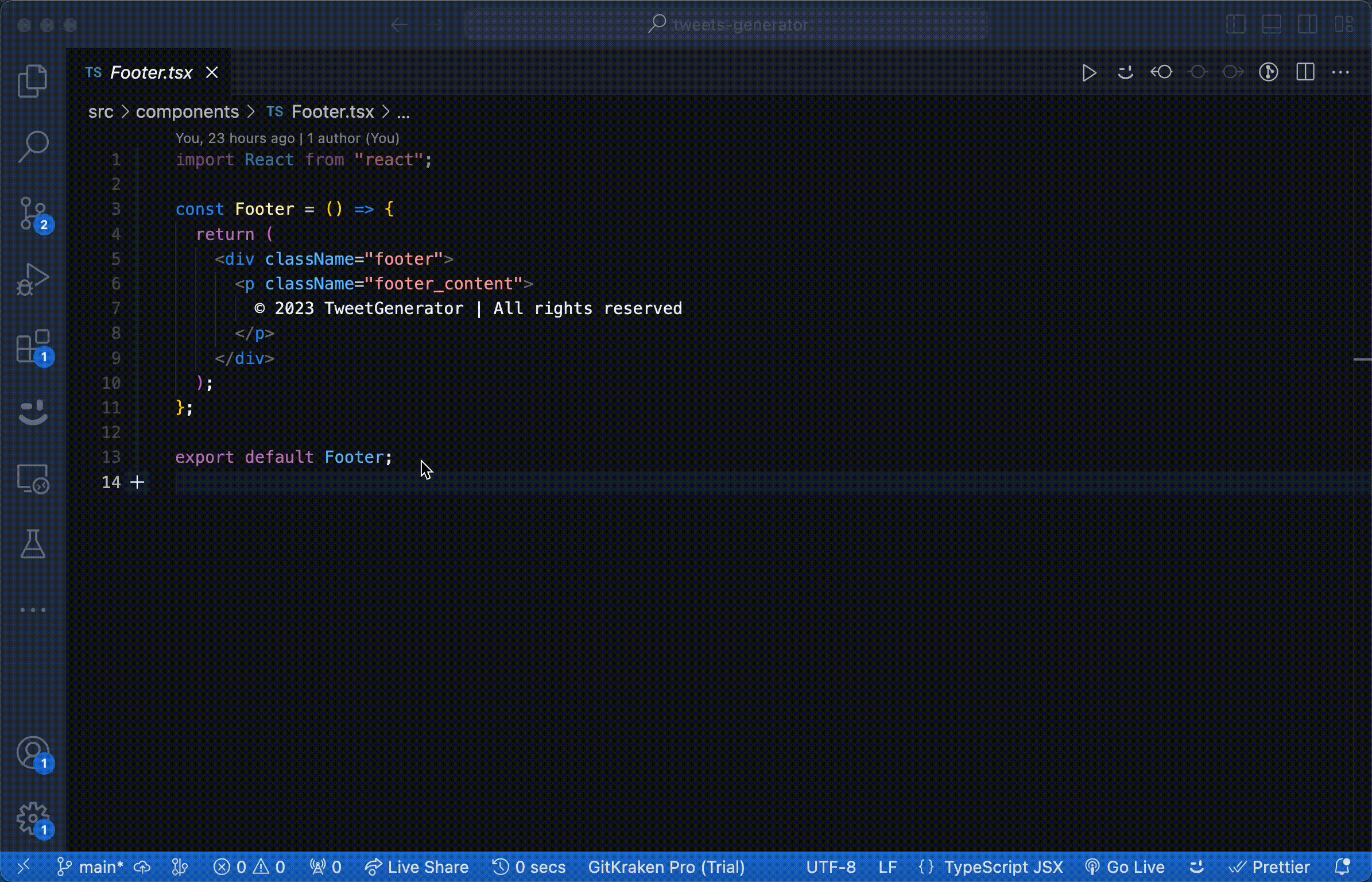The height and width of the screenshot is (882, 1372).
Task: Click the 0 secs time tracker
Action: [x=529, y=866]
